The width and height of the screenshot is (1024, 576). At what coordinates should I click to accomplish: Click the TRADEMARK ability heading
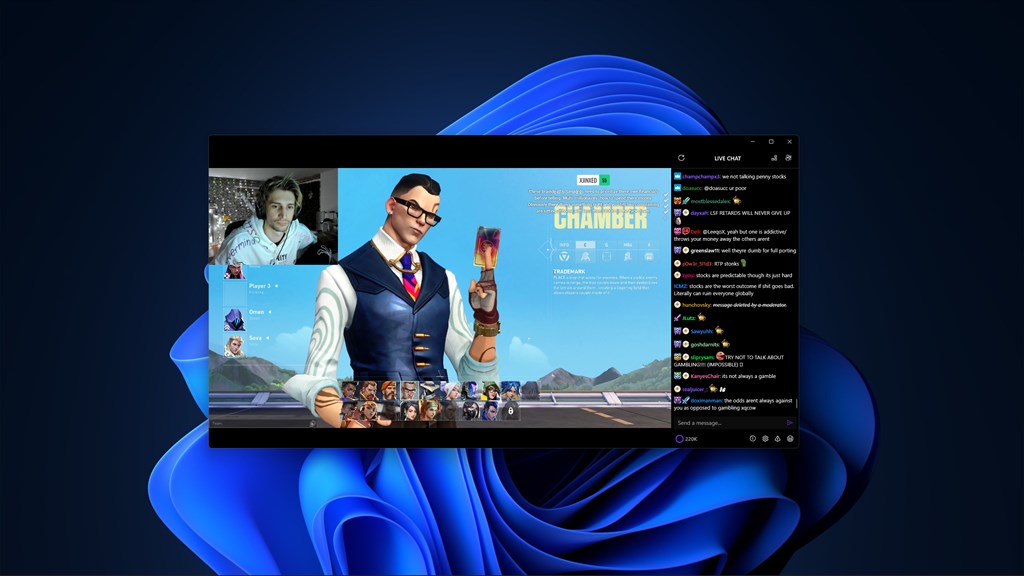click(569, 271)
